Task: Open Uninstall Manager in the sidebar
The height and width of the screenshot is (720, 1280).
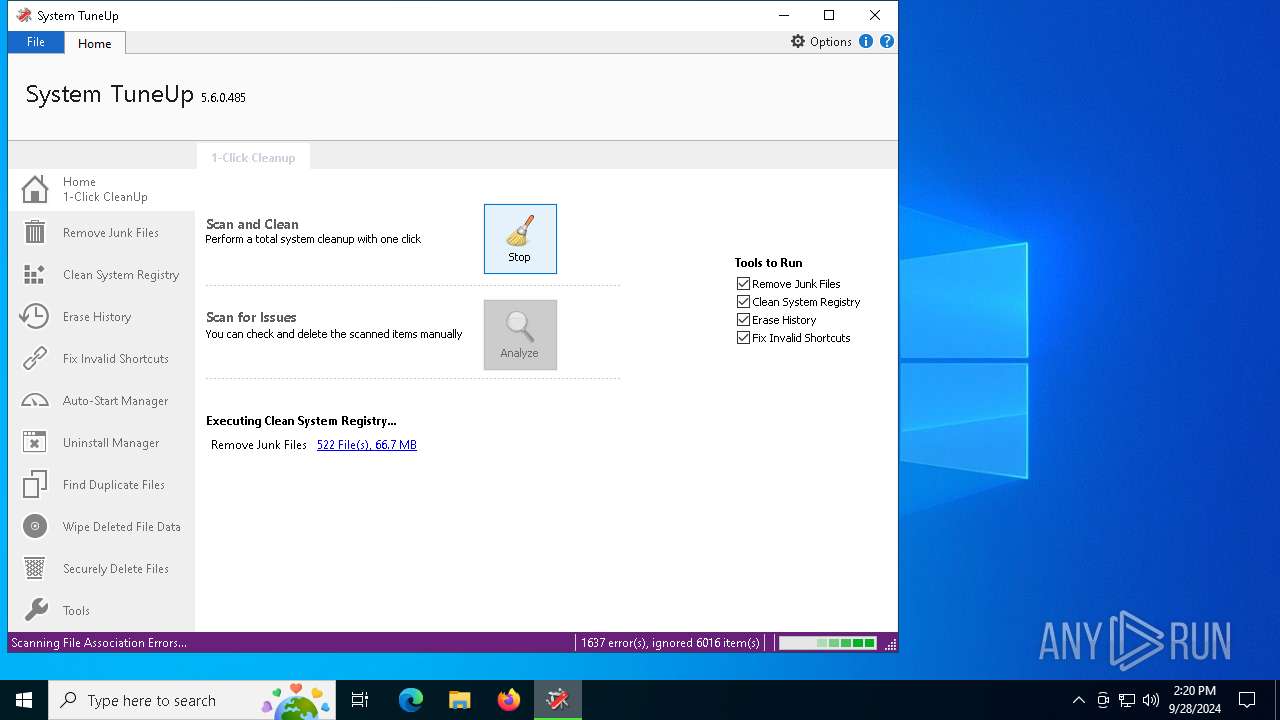Action: click(x=102, y=442)
